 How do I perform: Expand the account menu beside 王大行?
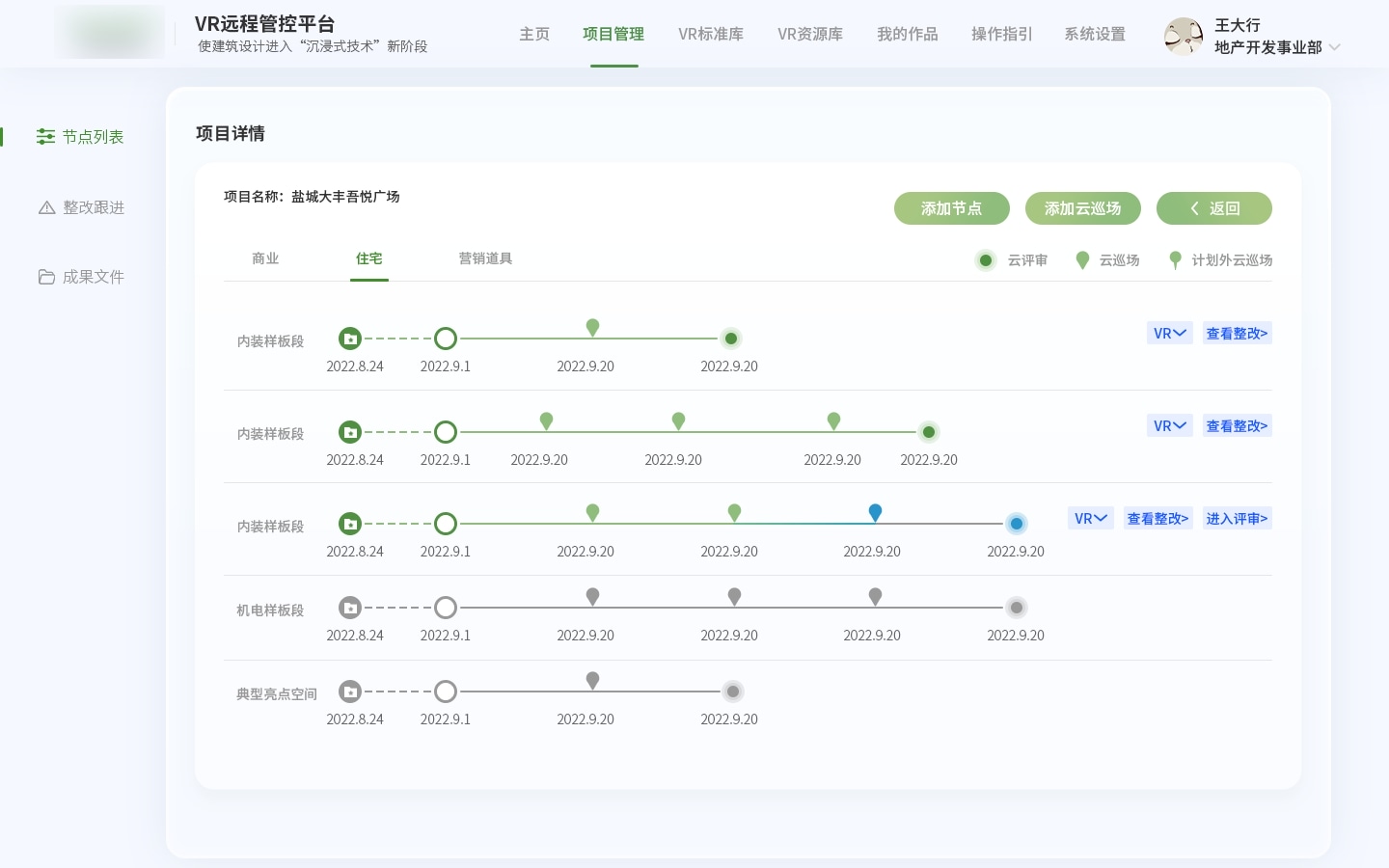[1335, 46]
